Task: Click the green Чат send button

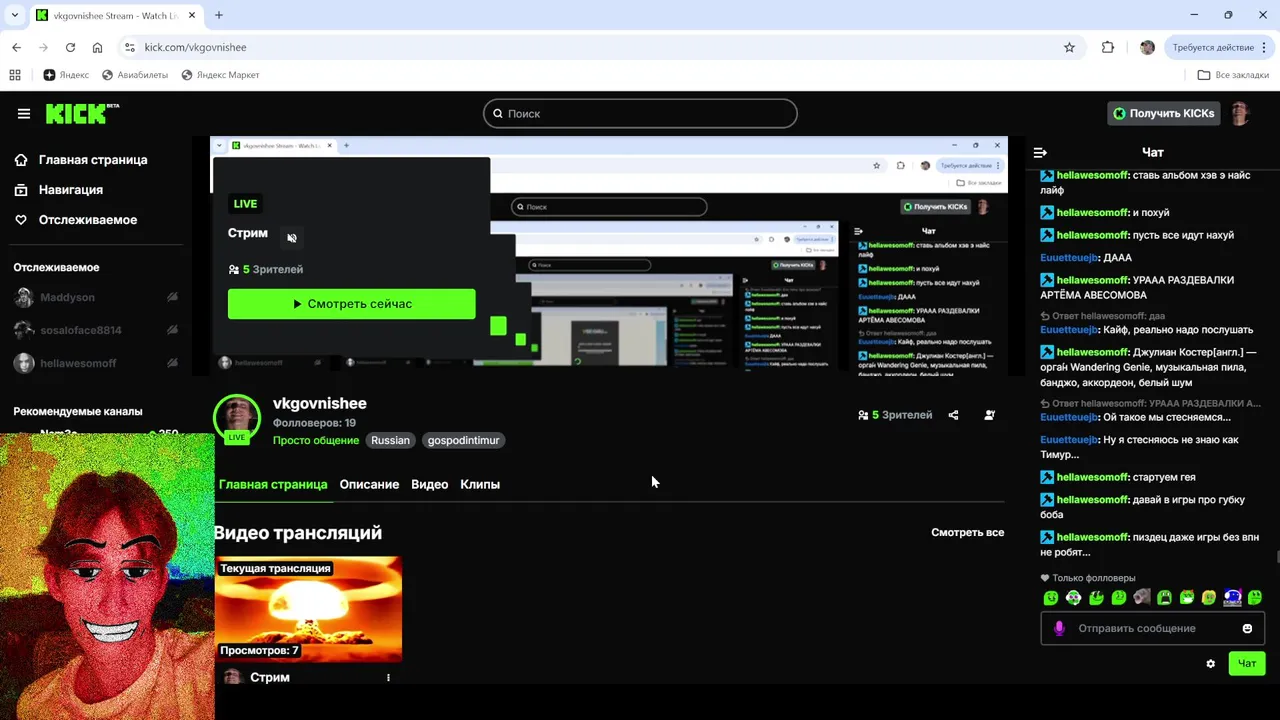Action: 1247,664
